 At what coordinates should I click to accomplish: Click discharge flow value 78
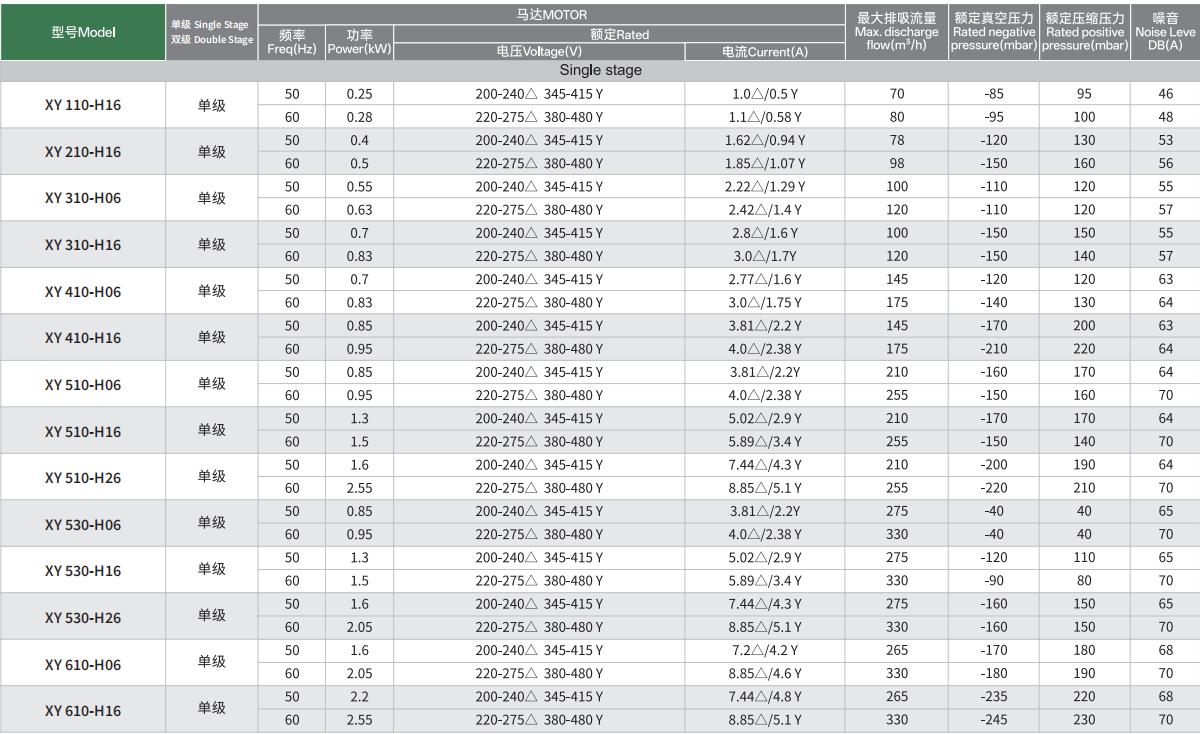897,140
